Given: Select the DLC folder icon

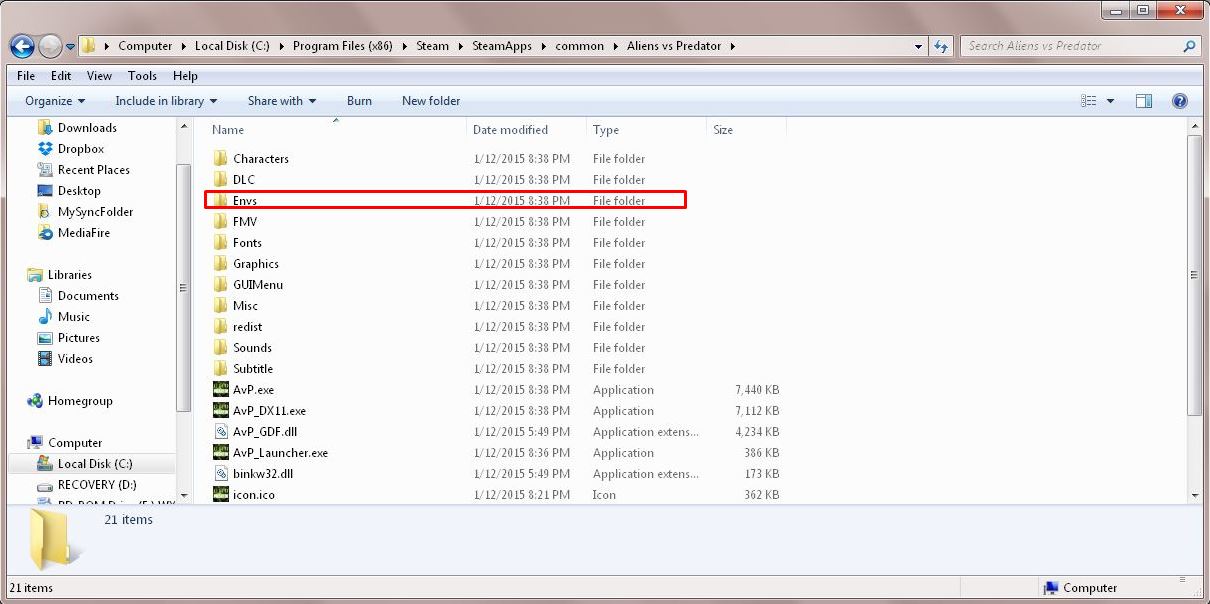Looking at the screenshot, I should (221, 180).
